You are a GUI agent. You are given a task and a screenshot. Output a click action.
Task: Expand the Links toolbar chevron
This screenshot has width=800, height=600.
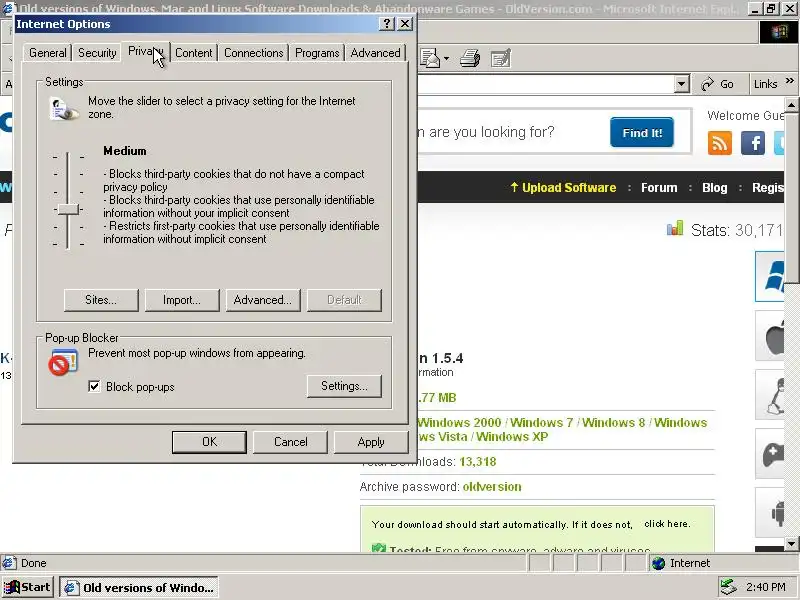coord(790,81)
